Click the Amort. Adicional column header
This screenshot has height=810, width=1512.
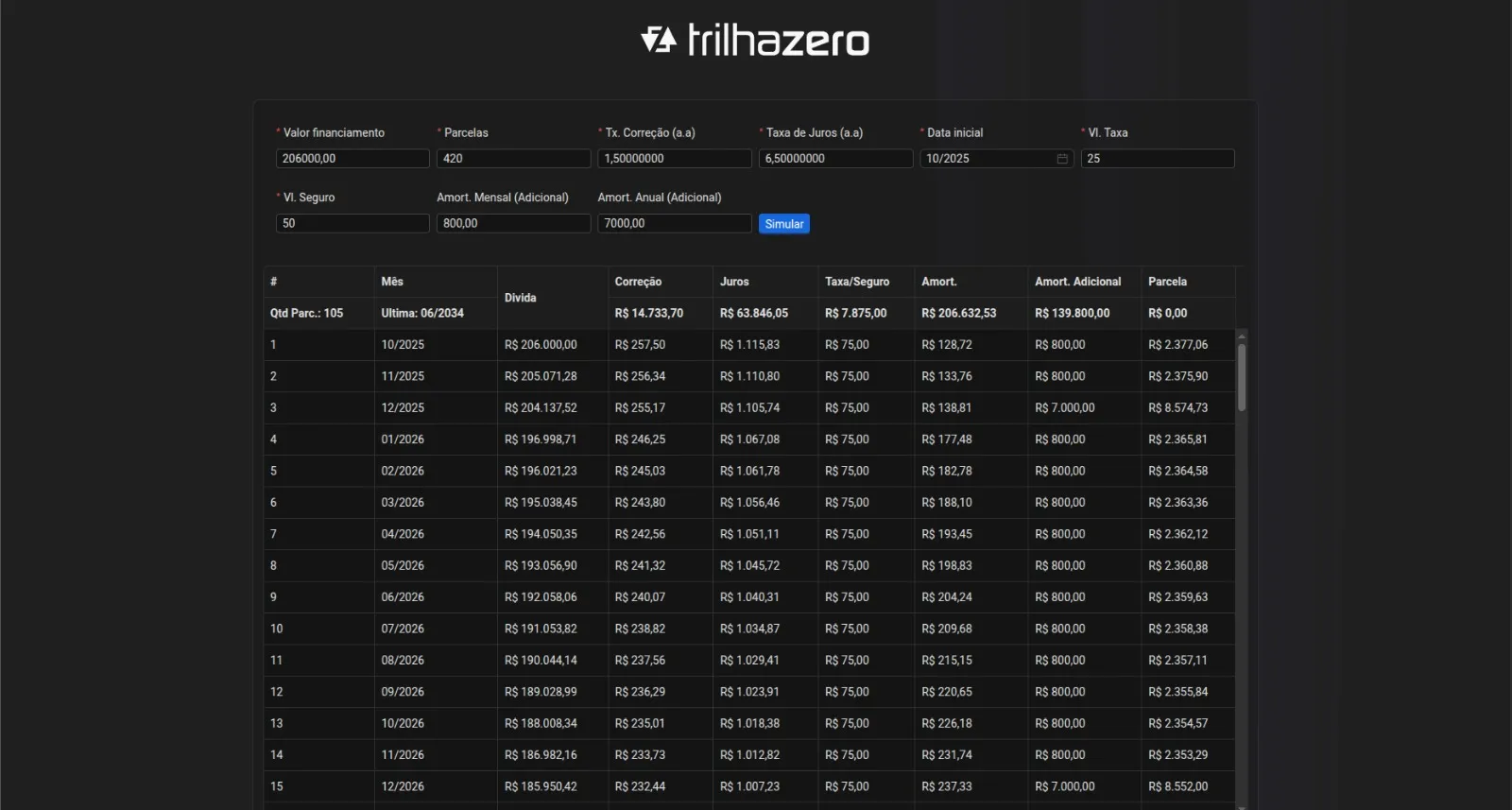click(x=1077, y=282)
